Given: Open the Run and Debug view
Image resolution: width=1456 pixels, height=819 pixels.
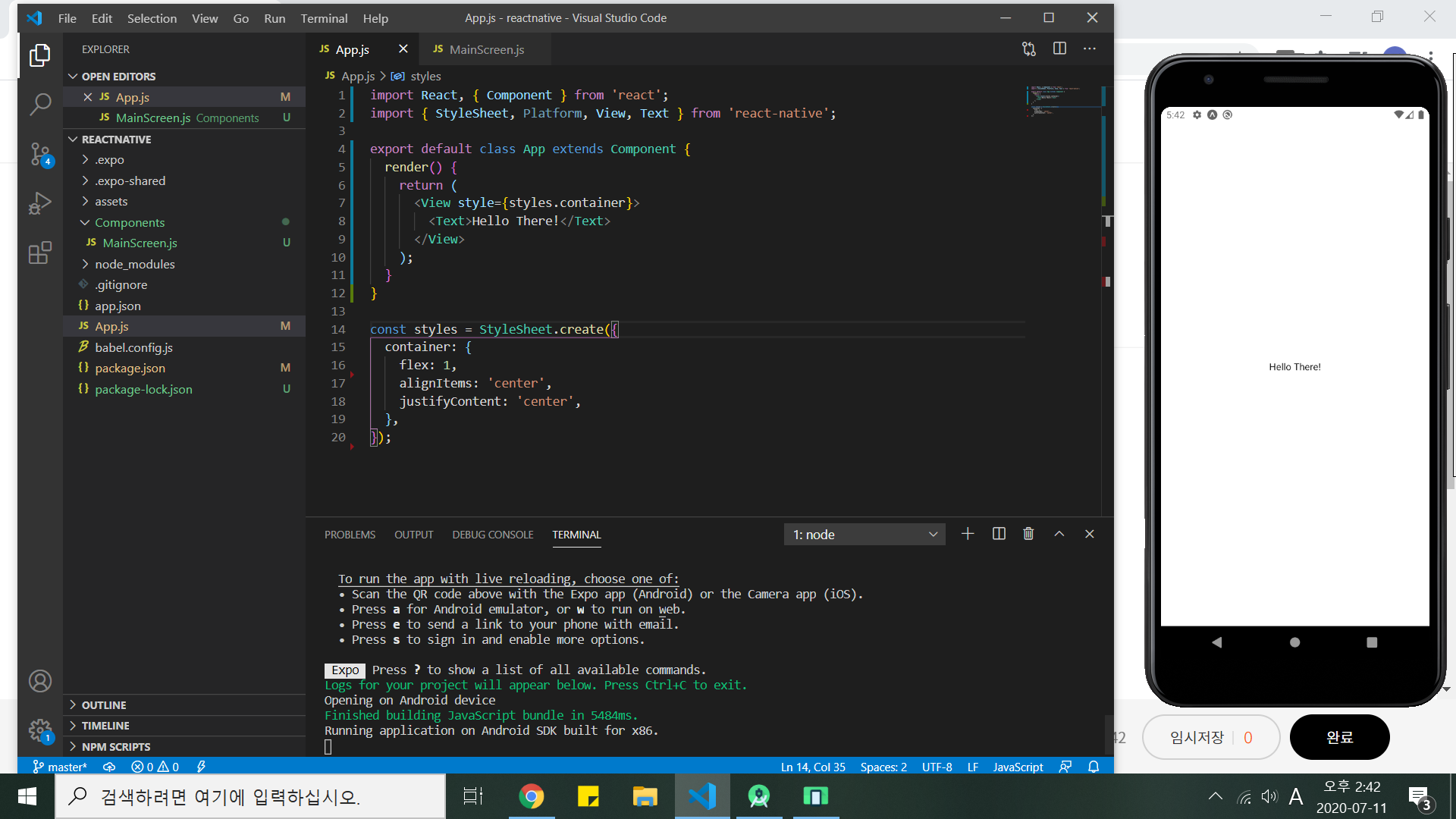Looking at the screenshot, I should 39,203.
